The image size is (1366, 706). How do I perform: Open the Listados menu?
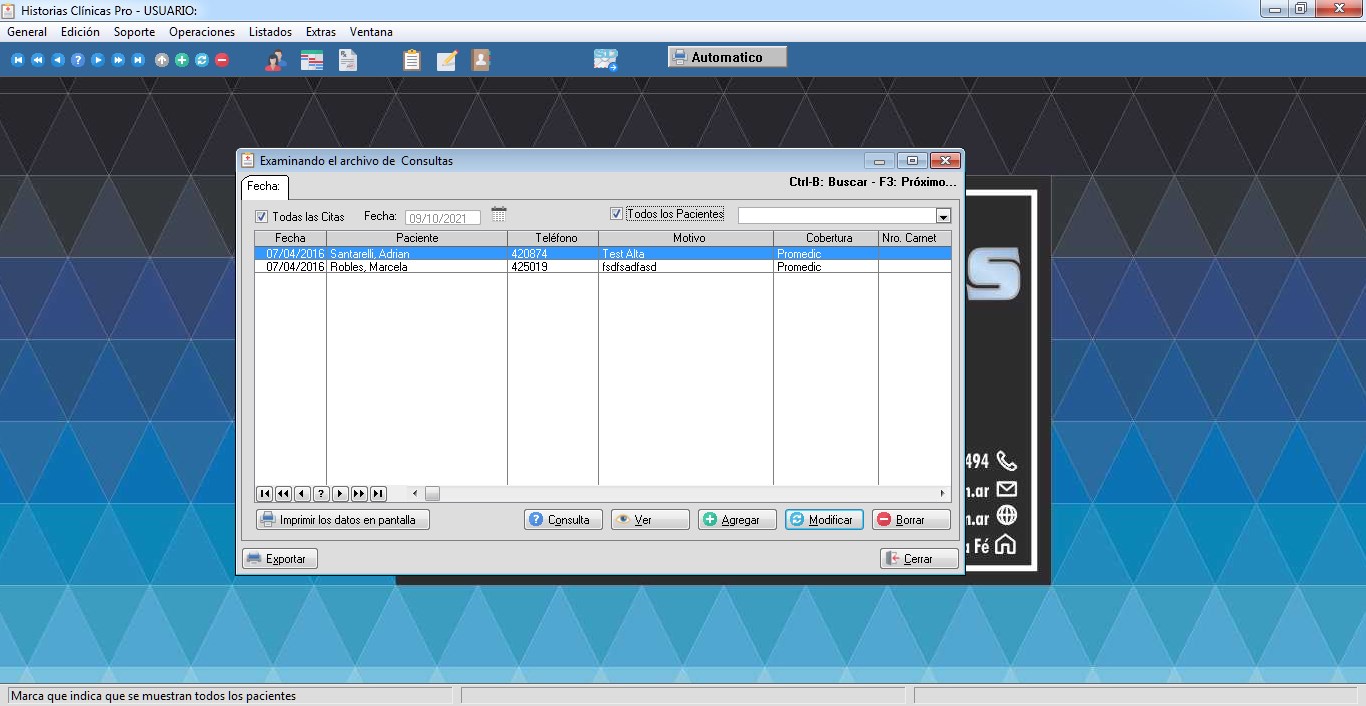point(270,32)
